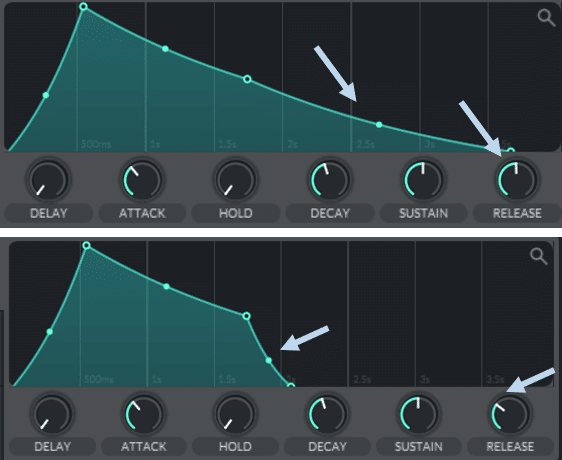Click the top envelope's end node near 3.5s
562x460 pixels.
(511, 151)
